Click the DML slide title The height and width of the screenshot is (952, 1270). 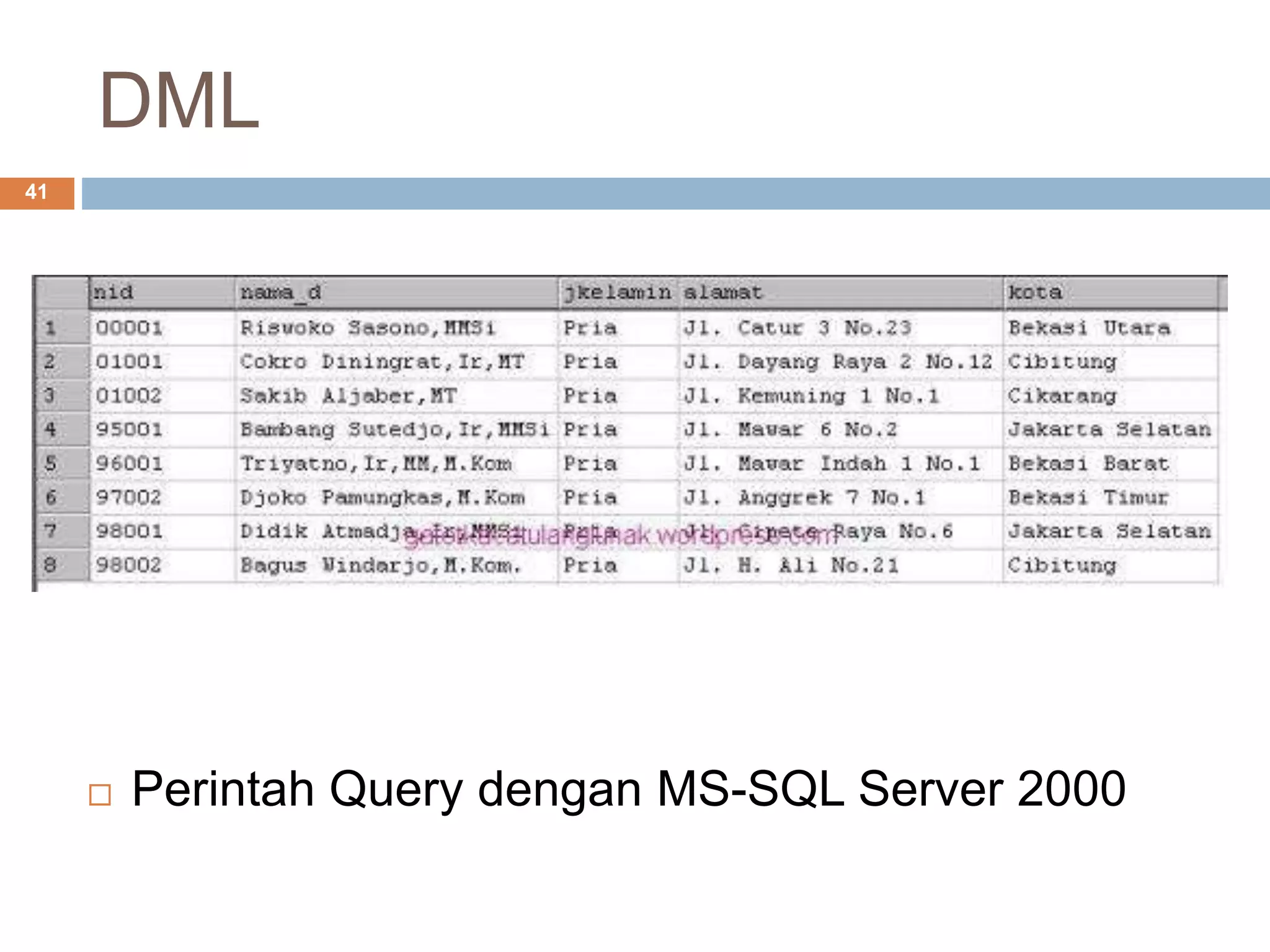point(179,100)
